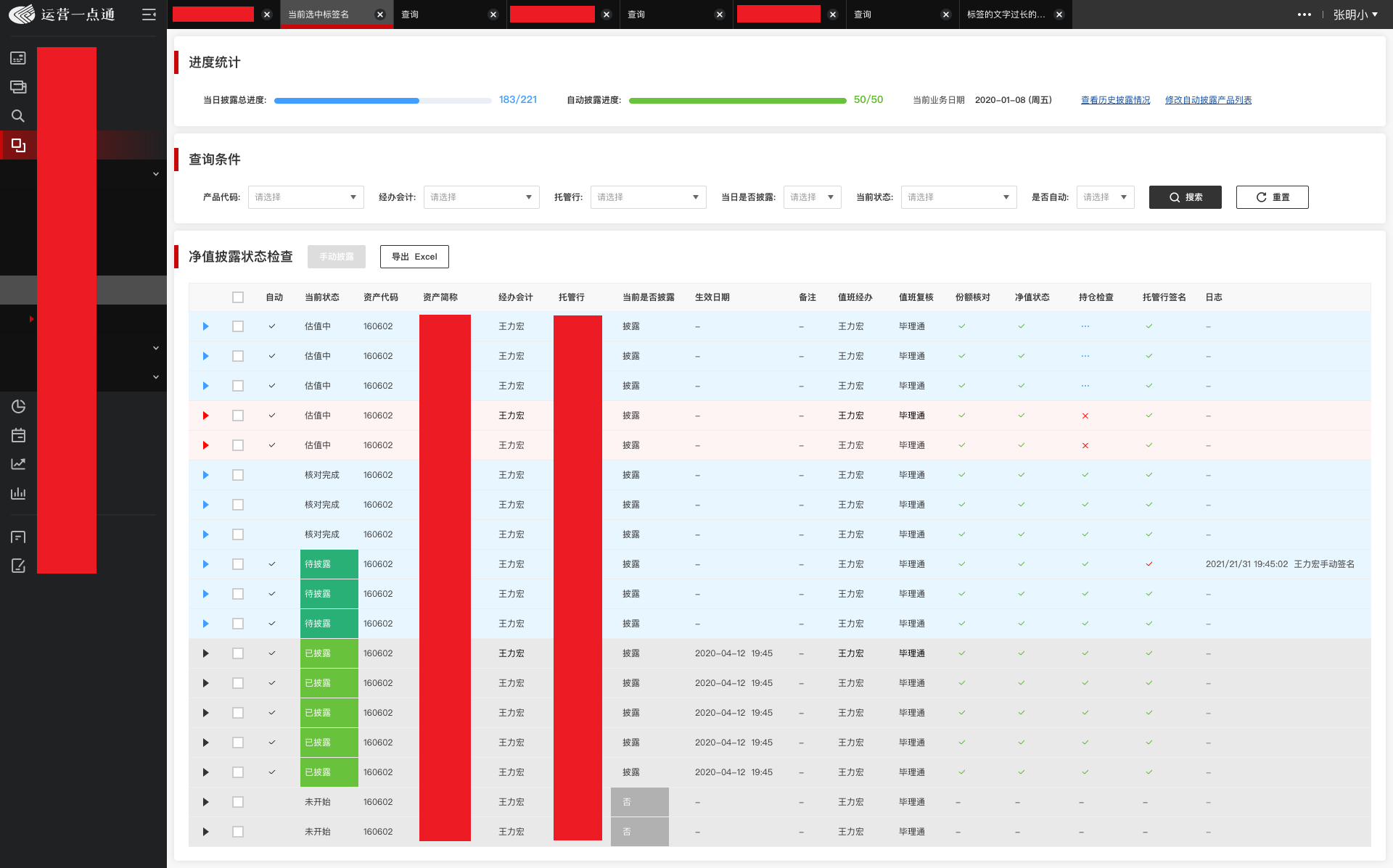Check the first 已披露 row checkbox
The height and width of the screenshot is (868, 1393).
coord(238,653)
